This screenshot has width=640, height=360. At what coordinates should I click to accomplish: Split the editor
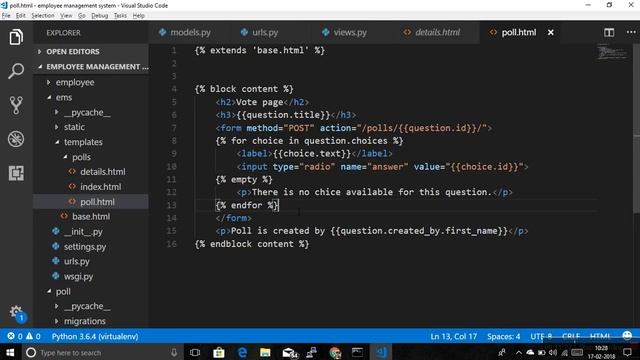pos(609,32)
